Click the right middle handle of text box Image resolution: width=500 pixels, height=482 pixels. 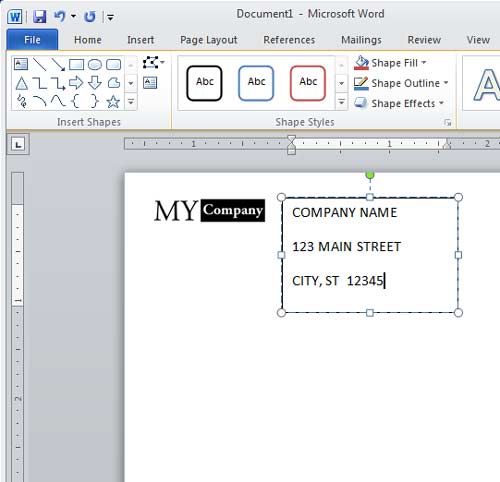coord(458,255)
